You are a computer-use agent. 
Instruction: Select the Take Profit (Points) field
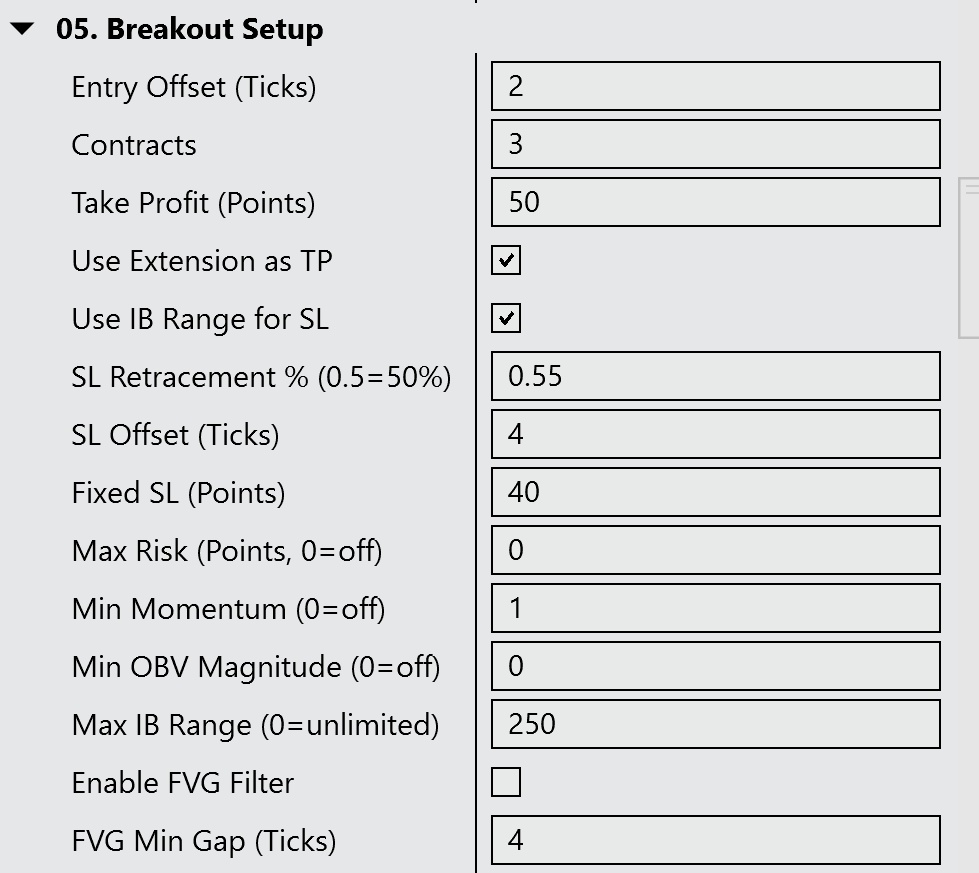[715, 203]
